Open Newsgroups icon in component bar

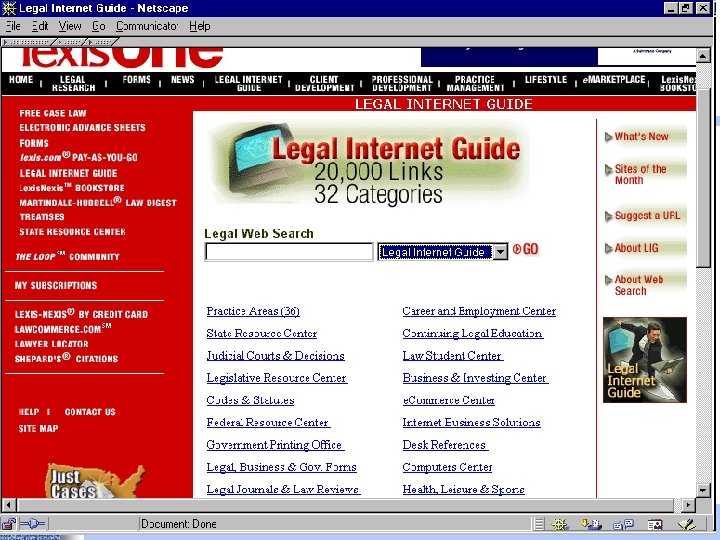[624, 524]
